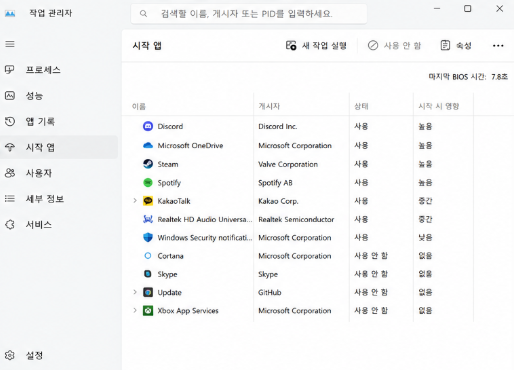Select the Skype row name

tap(167, 274)
